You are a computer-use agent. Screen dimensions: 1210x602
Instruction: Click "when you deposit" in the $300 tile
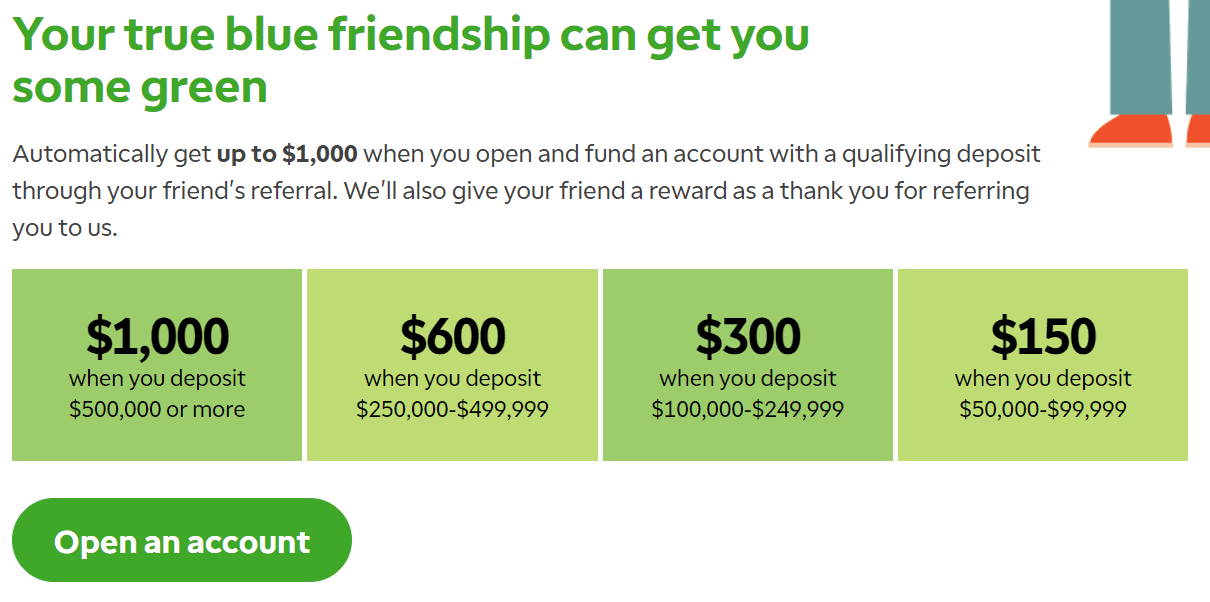[748, 379]
